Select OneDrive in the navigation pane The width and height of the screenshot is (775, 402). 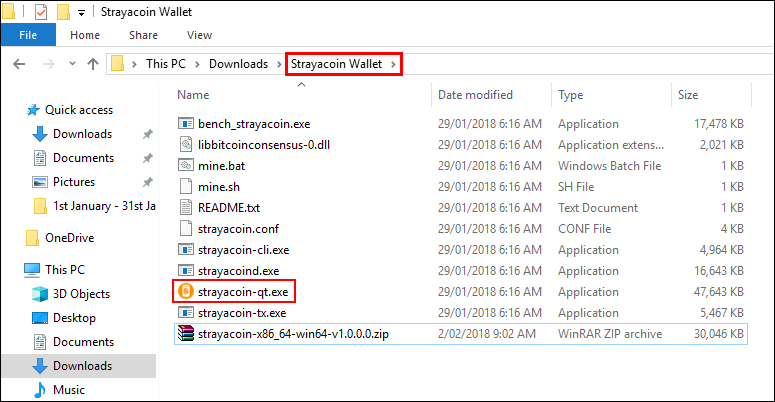click(x=70, y=238)
